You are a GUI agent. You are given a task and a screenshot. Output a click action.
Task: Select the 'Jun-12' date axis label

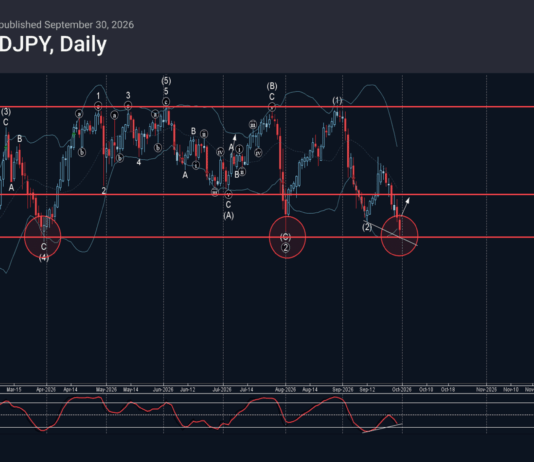click(x=188, y=389)
